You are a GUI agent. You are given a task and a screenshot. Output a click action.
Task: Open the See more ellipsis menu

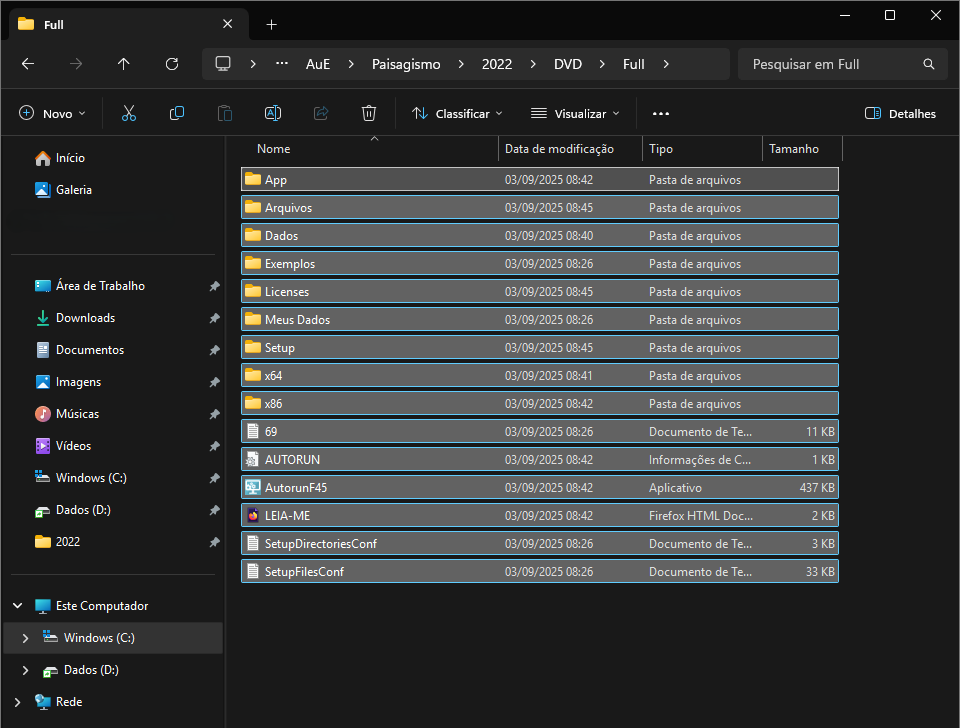(660, 114)
